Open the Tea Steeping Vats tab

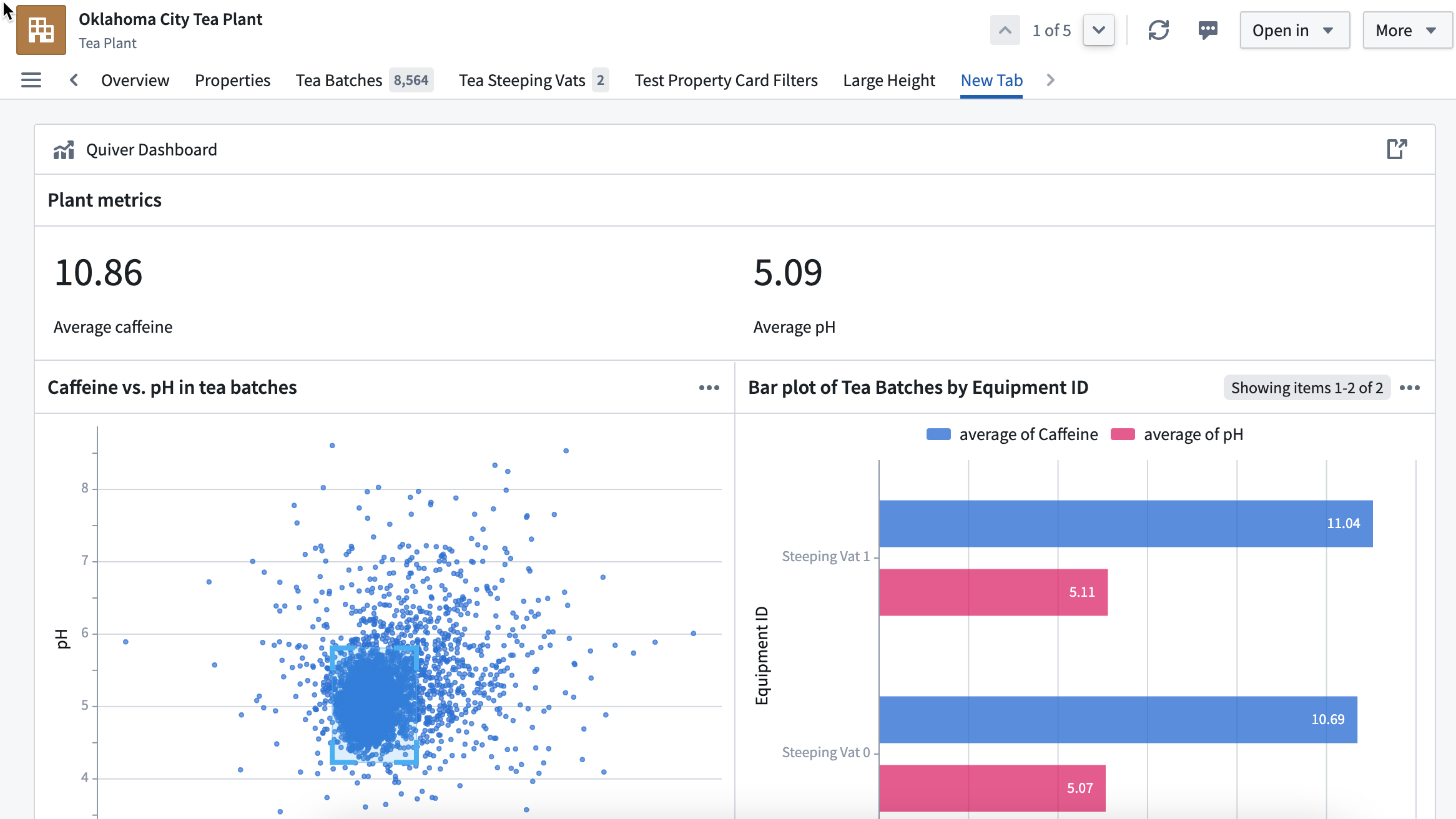[533, 80]
